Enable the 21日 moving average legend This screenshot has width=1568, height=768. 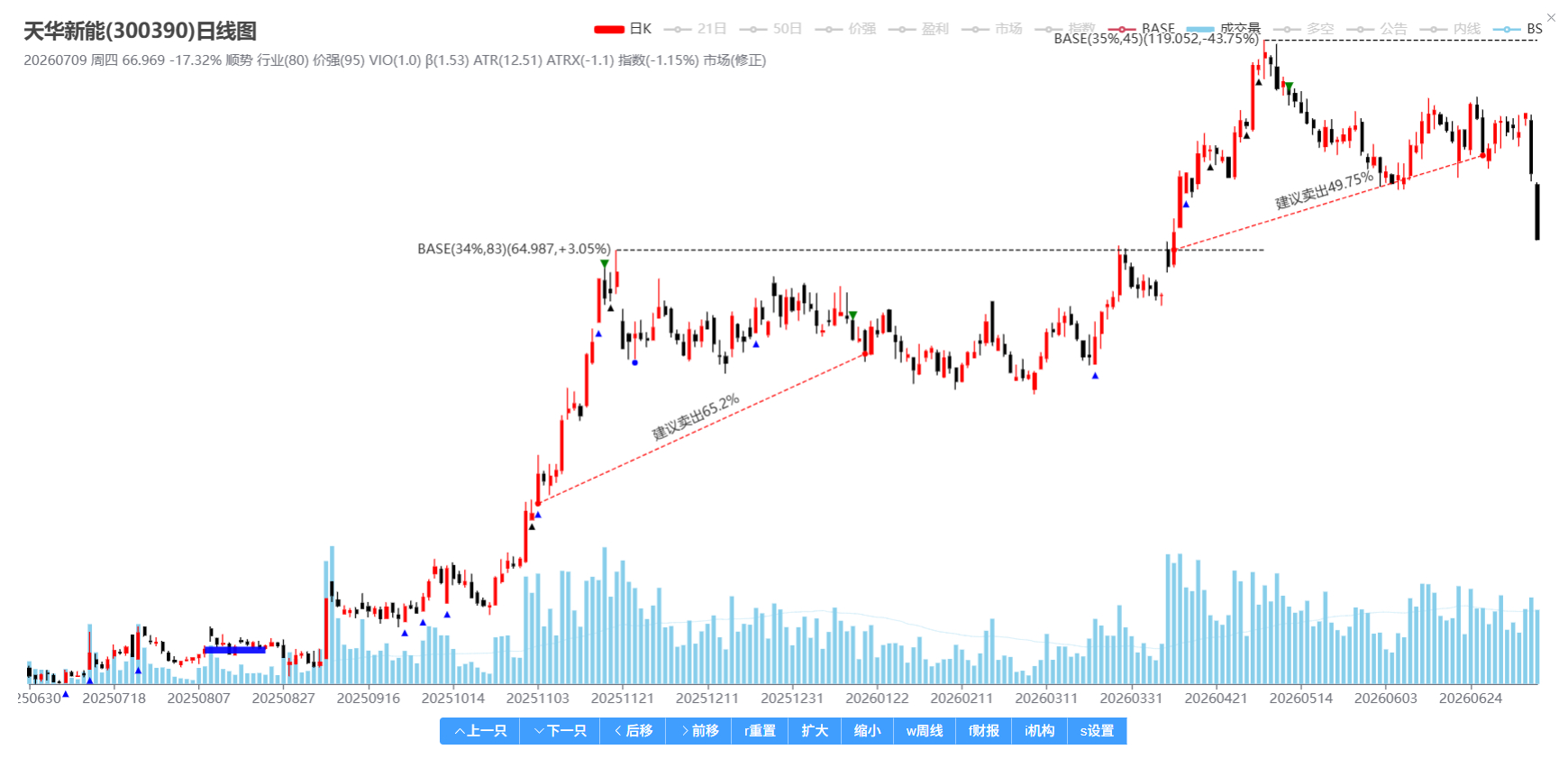696,29
